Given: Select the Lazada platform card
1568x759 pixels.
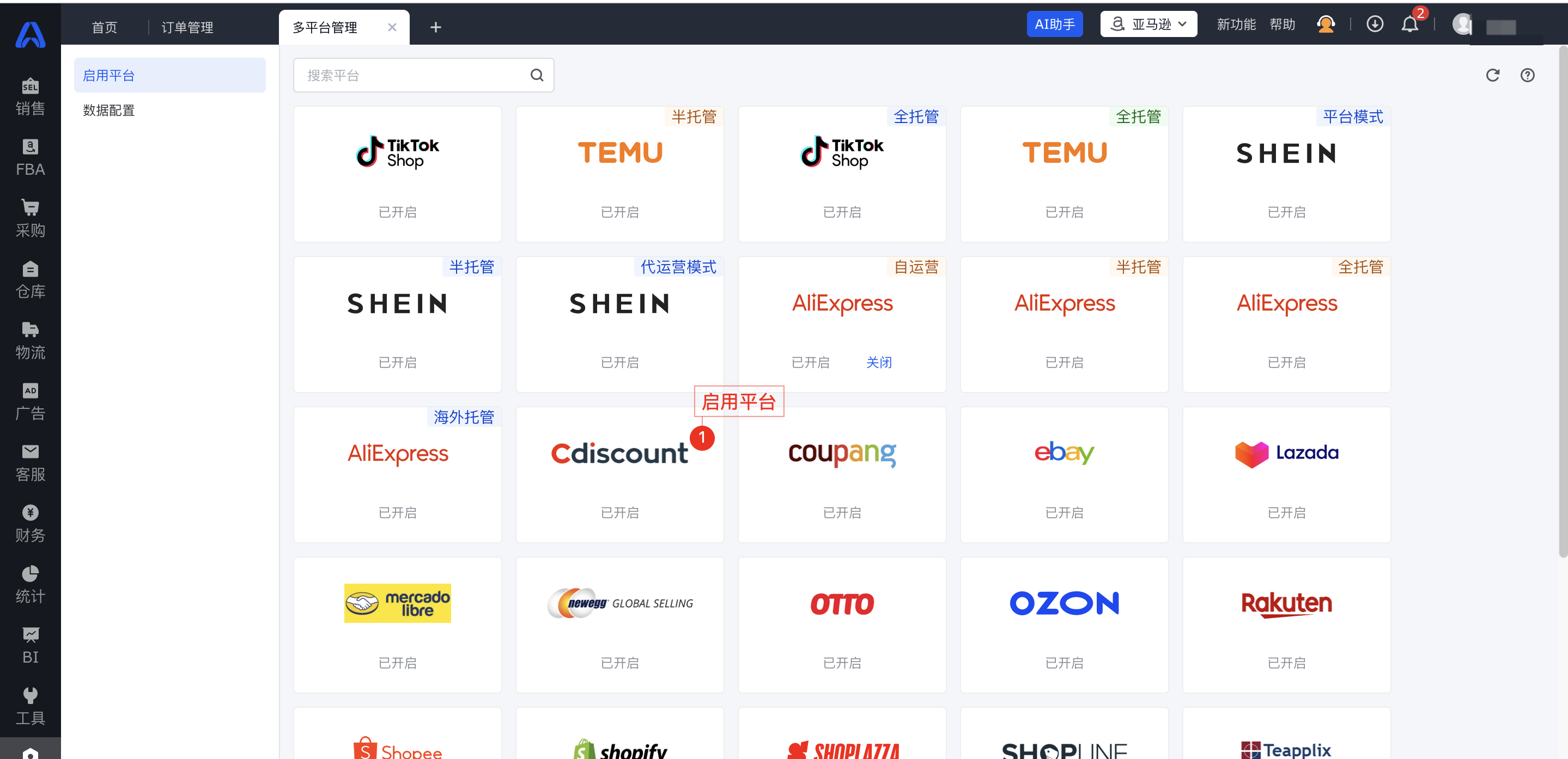Looking at the screenshot, I should coord(1286,474).
